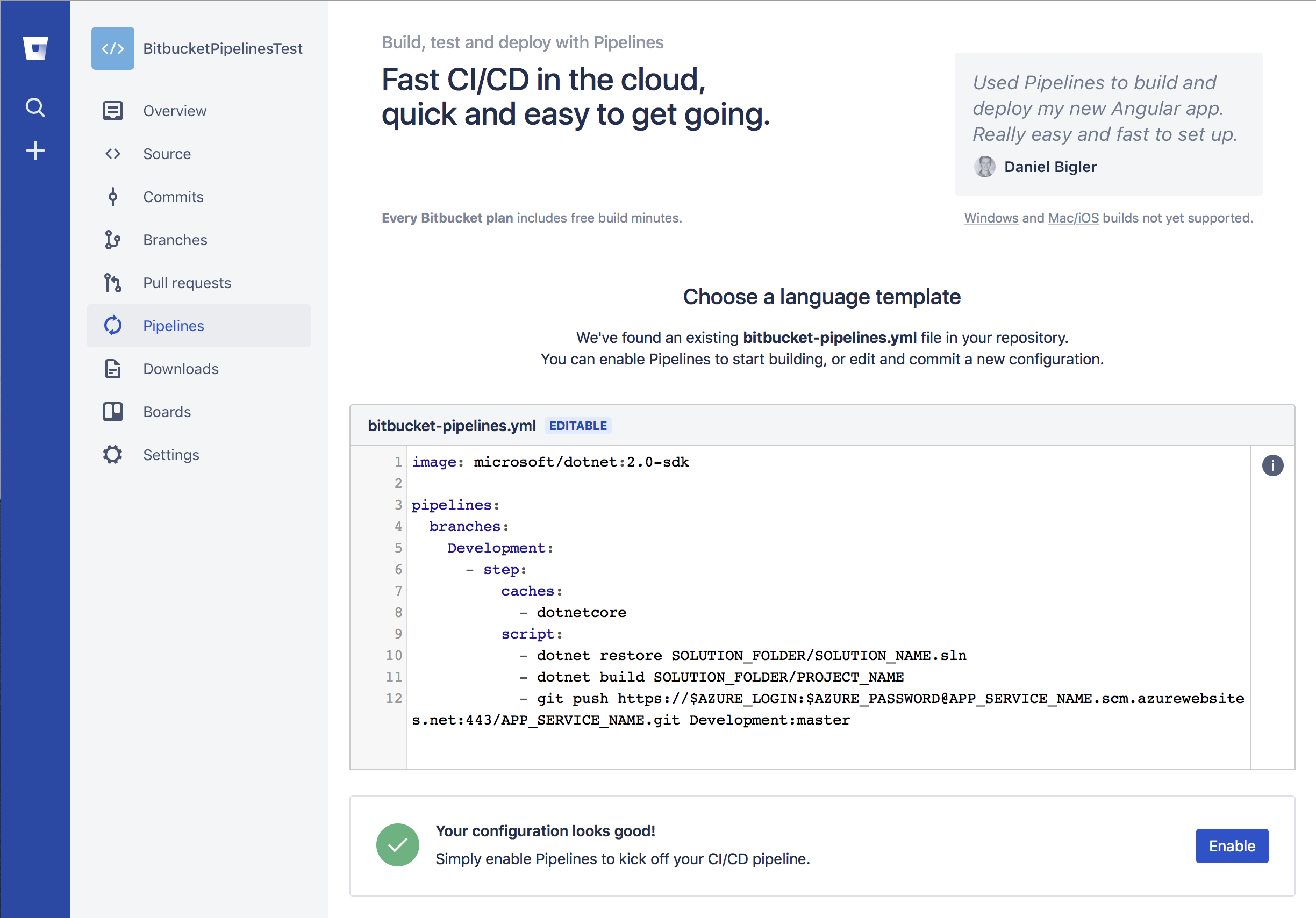1316x918 pixels.
Task: Click the Pipelines circular arrows icon
Action: pos(113,326)
